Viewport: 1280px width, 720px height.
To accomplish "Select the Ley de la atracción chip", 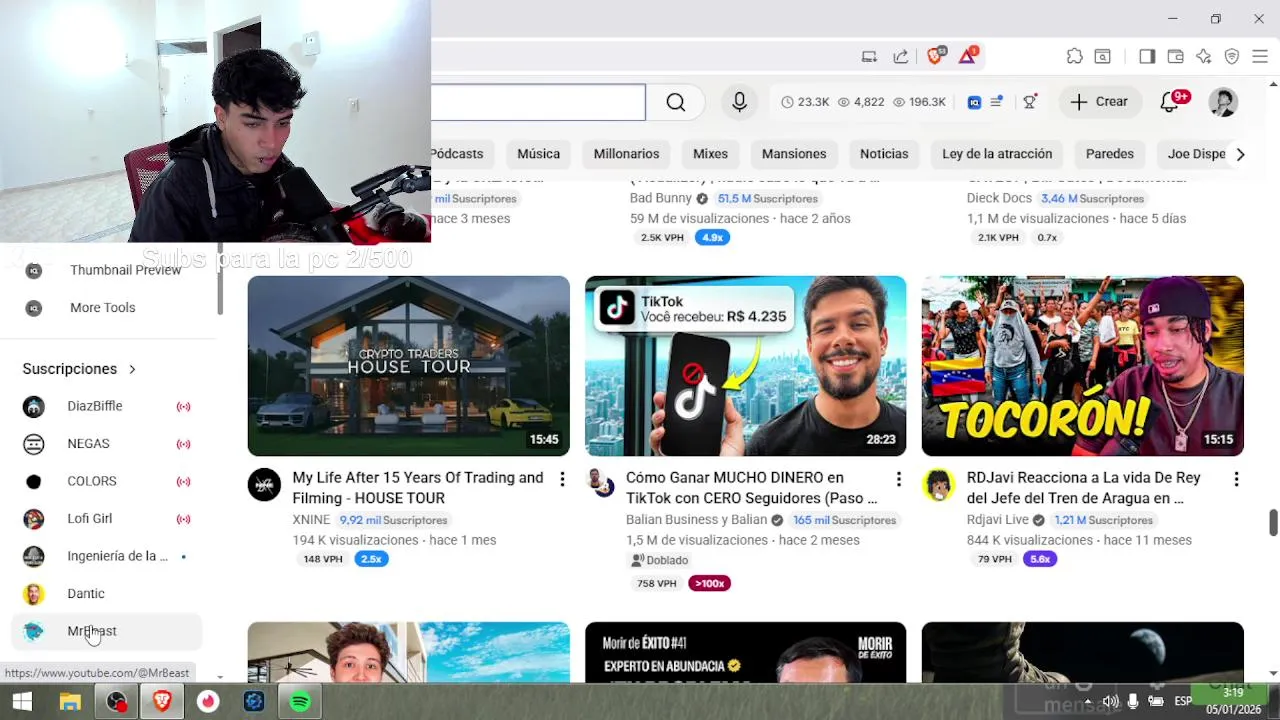I will [997, 154].
